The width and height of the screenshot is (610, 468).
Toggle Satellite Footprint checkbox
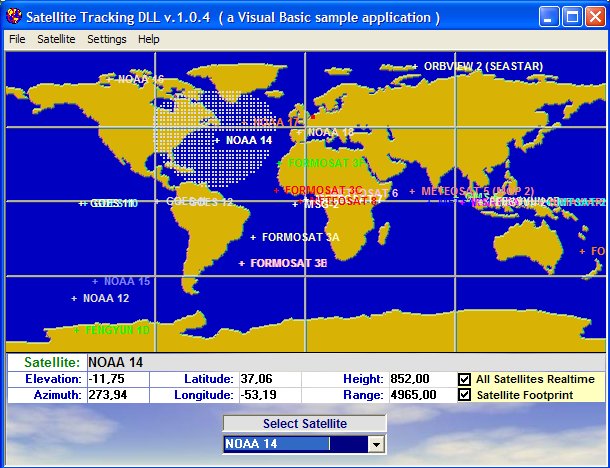click(x=464, y=395)
